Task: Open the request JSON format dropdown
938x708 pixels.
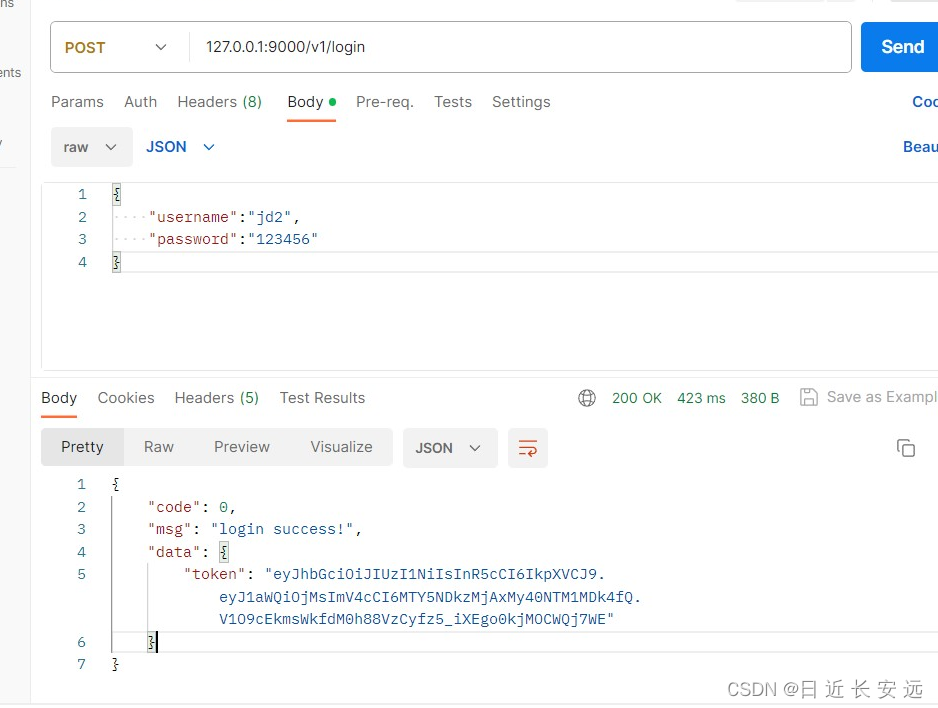Action: tap(180, 147)
